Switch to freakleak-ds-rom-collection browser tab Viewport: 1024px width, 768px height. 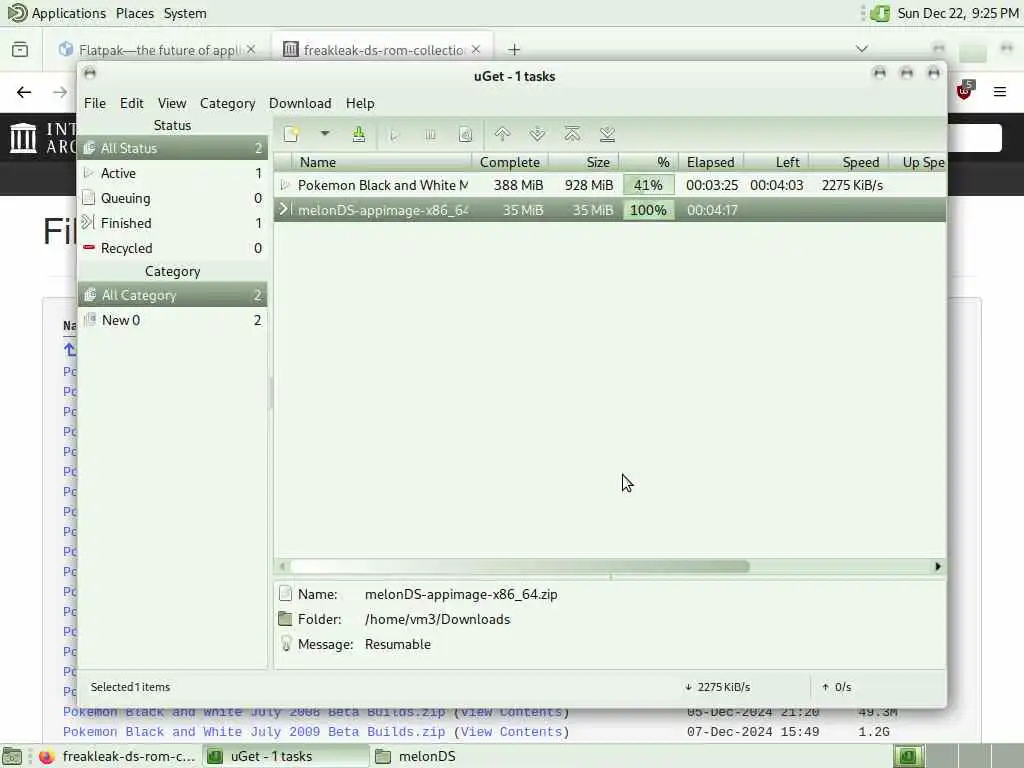coord(383,50)
